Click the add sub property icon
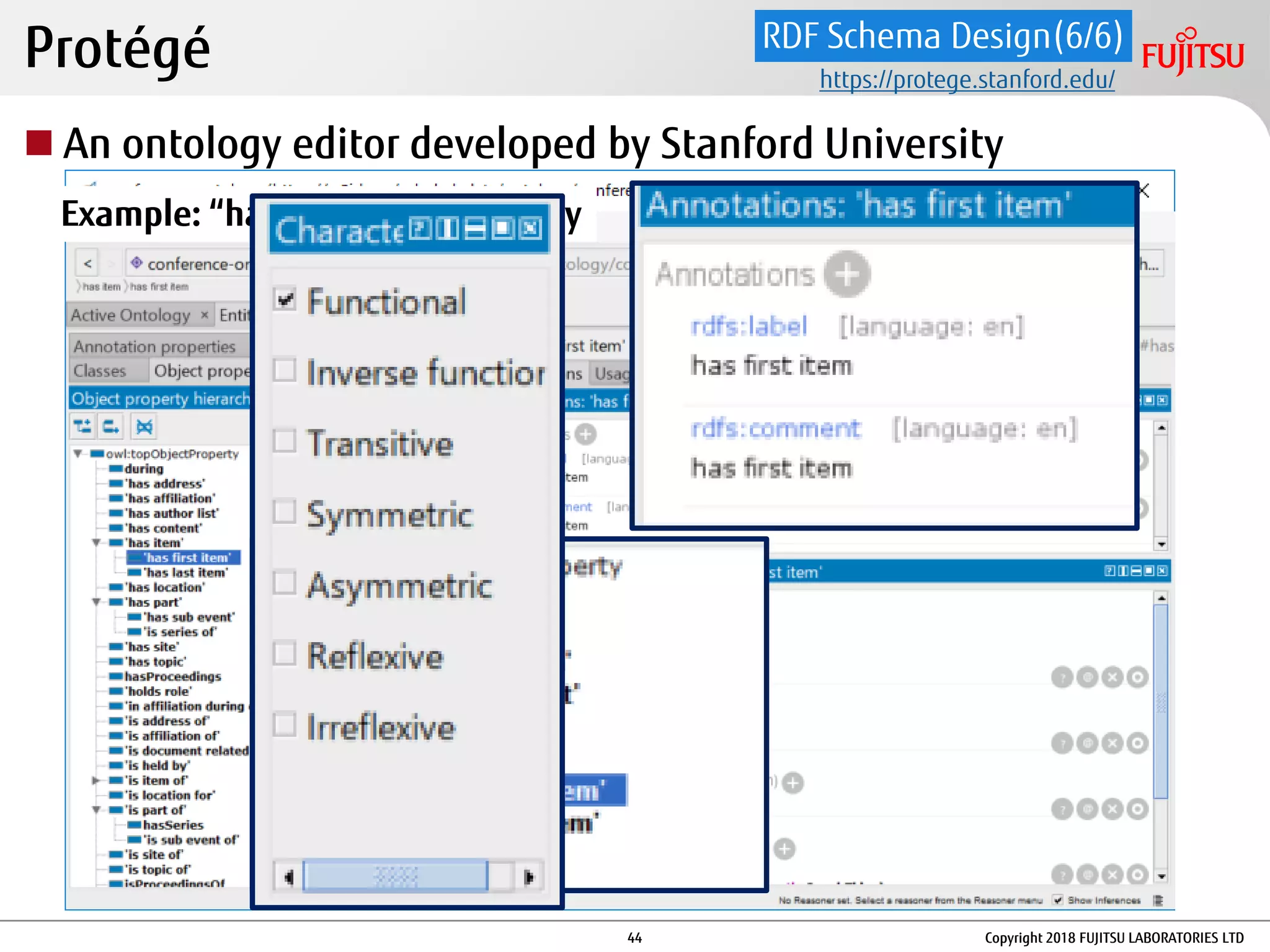This screenshot has width=1270, height=952. point(82,426)
